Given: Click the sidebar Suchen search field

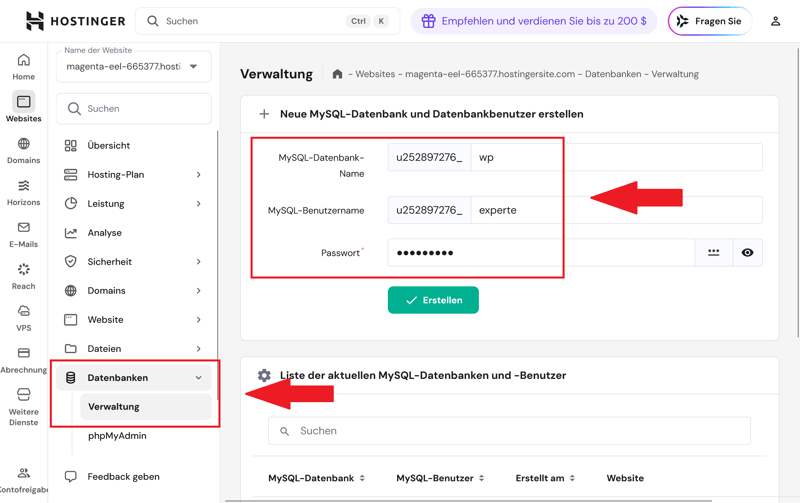Looking at the screenshot, I should click(134, 109).
